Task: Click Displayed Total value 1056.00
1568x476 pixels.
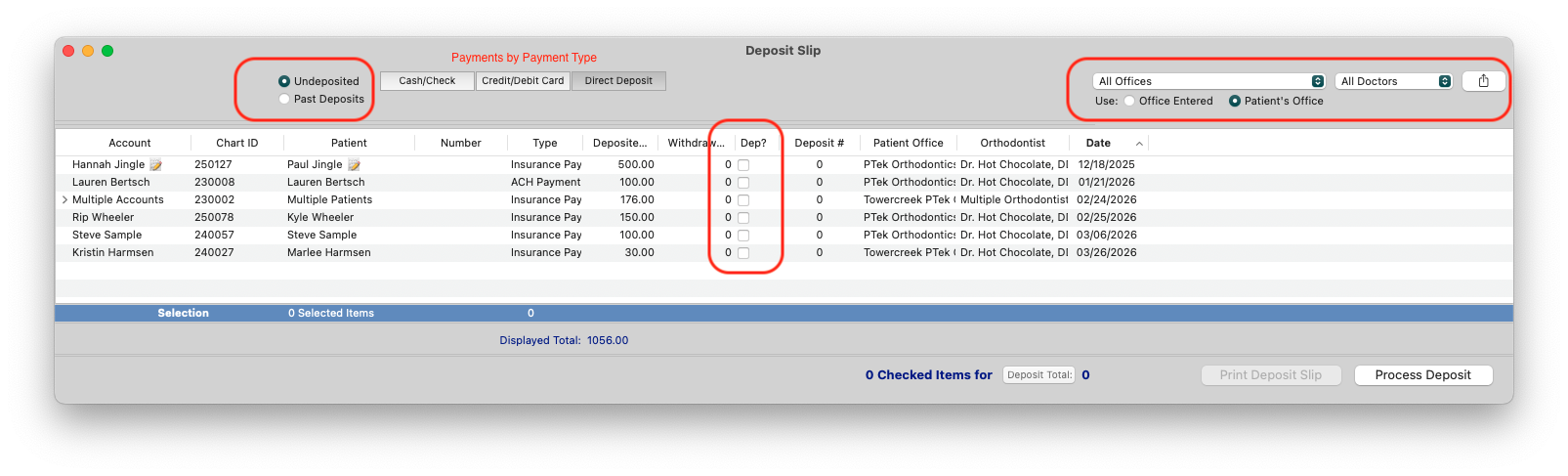Action: 608,341
